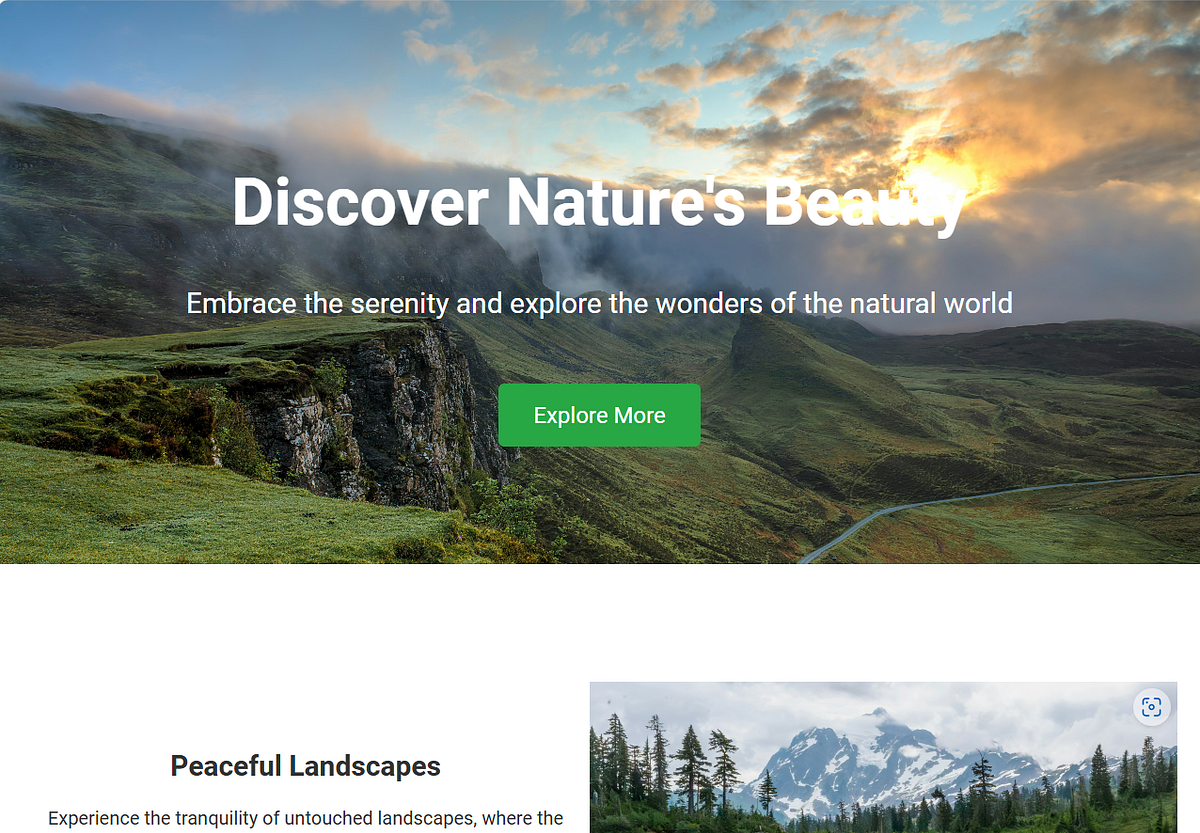1200x833 pixels.
Task: Click the 'Experience the tranquility' paragraph text
Action: point(305,819)
